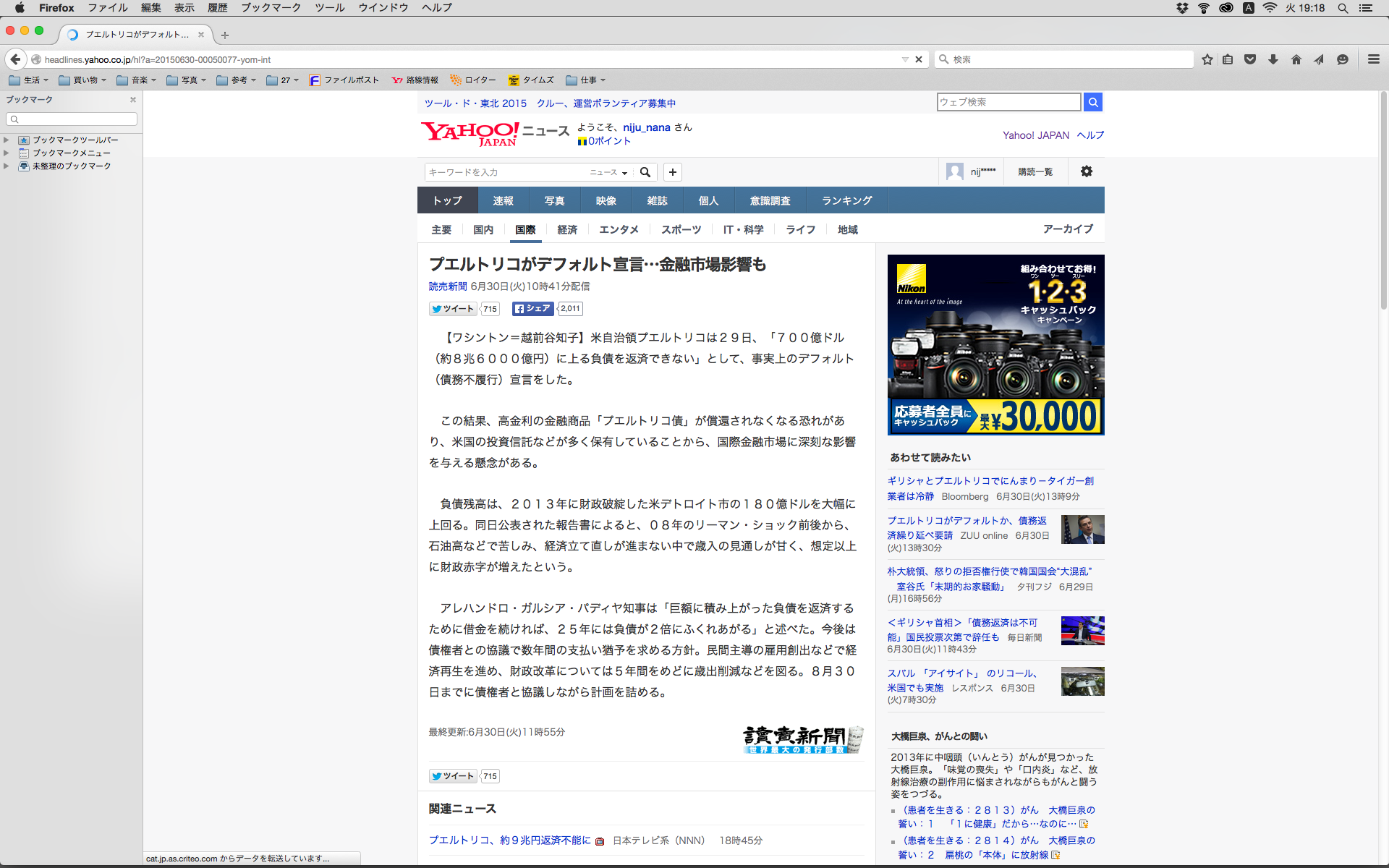Screen dimensions: 1389x868
Task: Open the ニュース search category dropdown
Action: point(608,172)
